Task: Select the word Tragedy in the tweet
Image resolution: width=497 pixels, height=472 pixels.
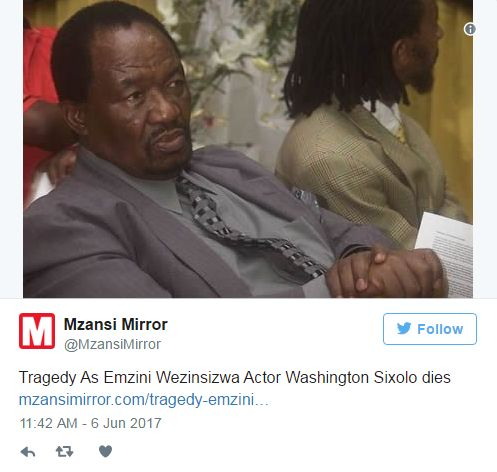Action: click(48, 378)
